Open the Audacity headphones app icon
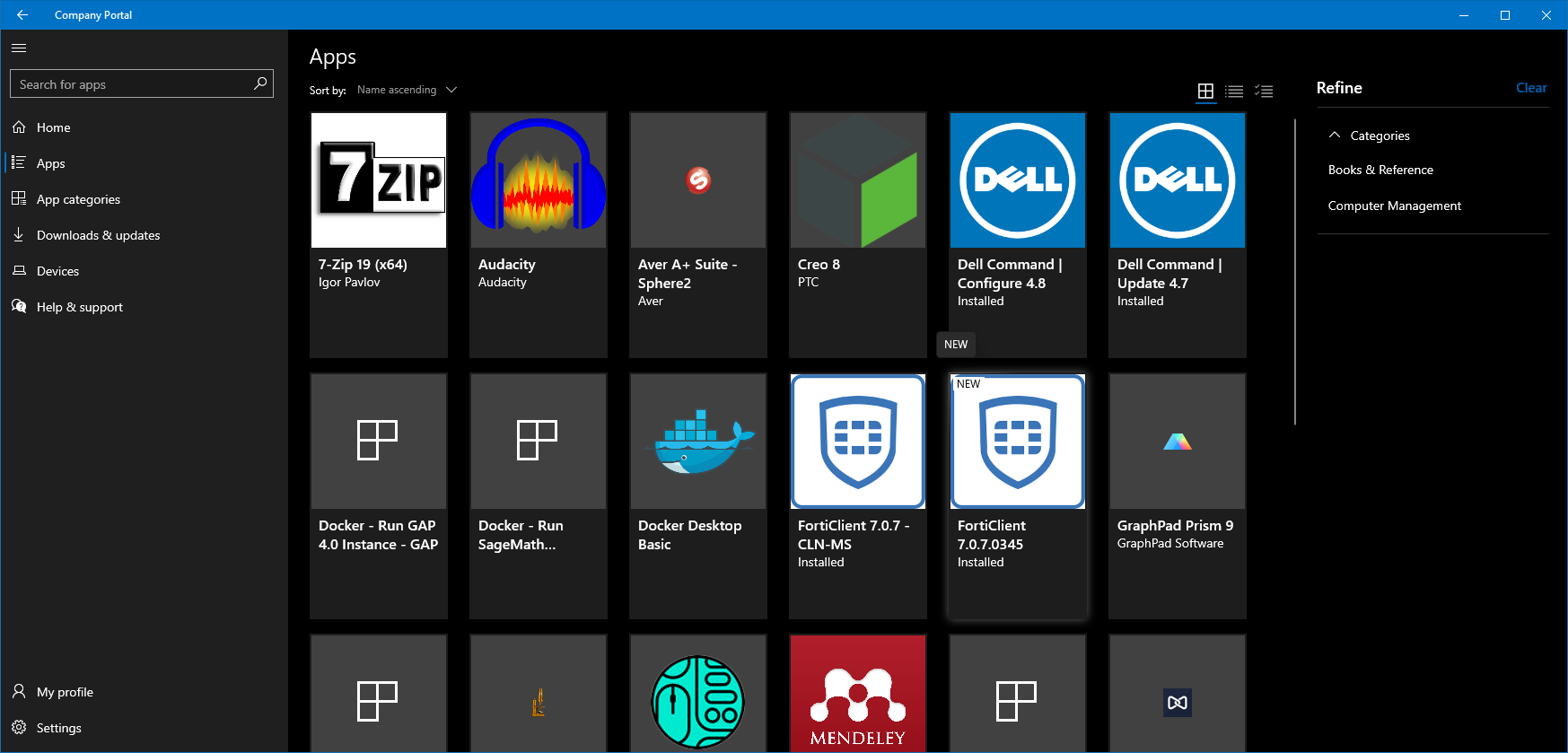The height and width of the screenshot is (753, 1568). tap(539, 180)
